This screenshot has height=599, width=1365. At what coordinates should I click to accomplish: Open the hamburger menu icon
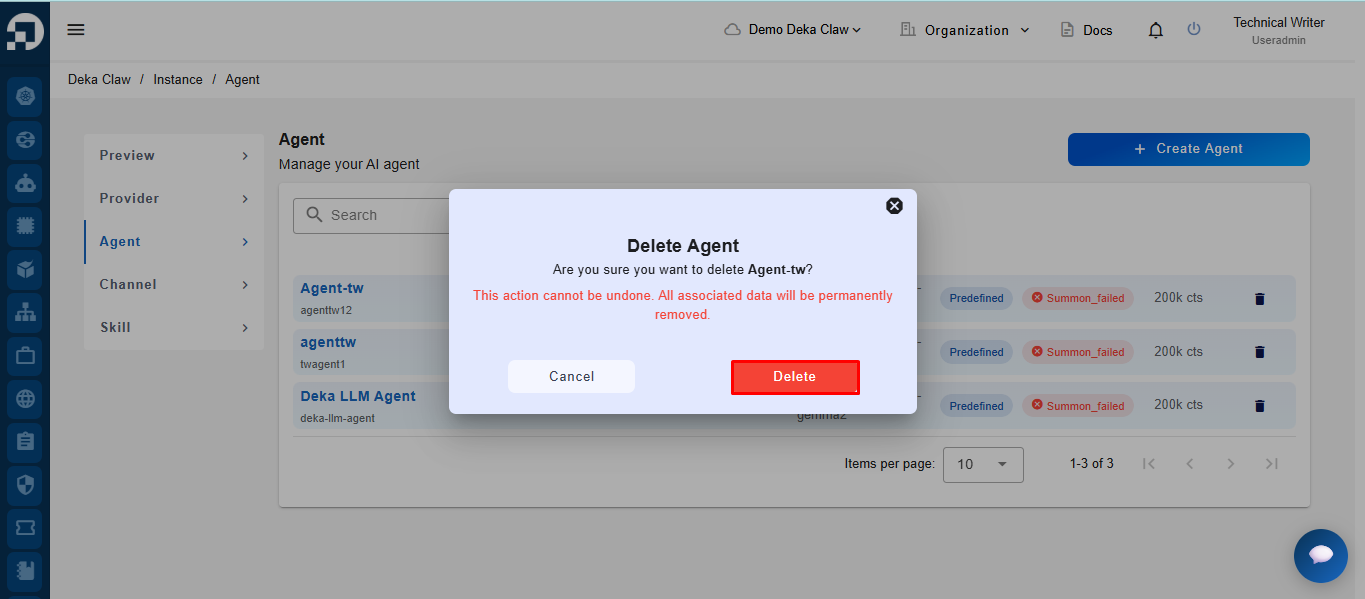click(76, 29)
